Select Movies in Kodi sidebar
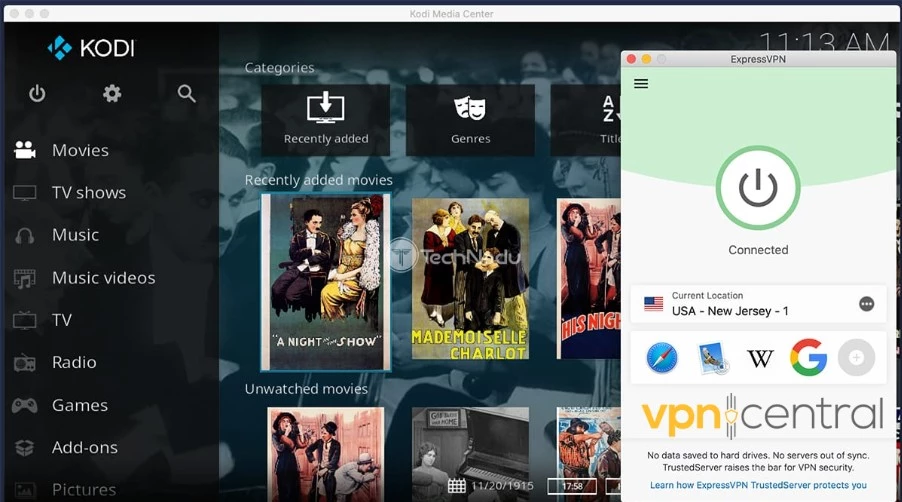 tap(80, 150)
